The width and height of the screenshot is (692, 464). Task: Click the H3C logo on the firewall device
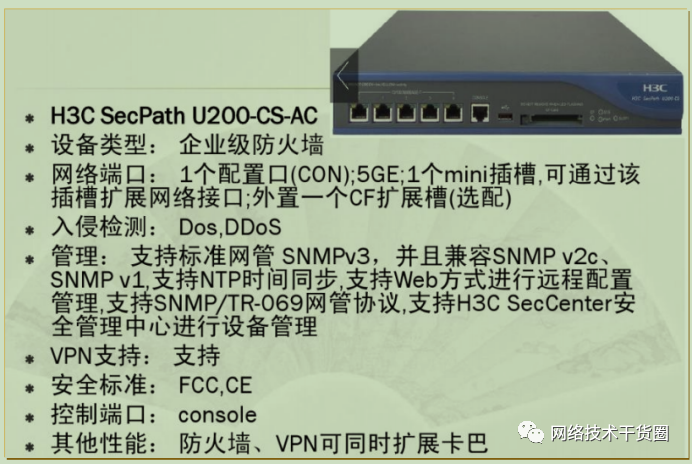tap(654, 88)
